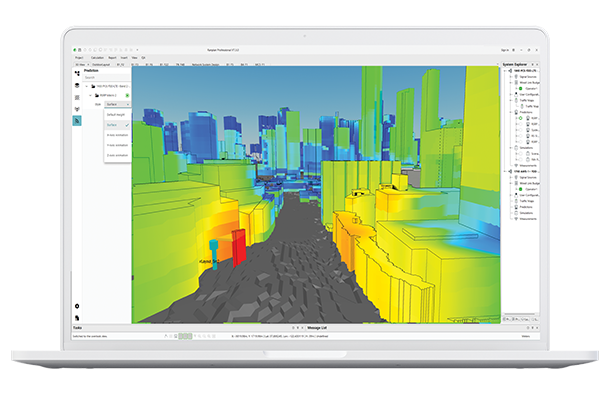Switch to the Outdoor Layout tab
This screenshot has width=609, height=394.
(101, 65)
